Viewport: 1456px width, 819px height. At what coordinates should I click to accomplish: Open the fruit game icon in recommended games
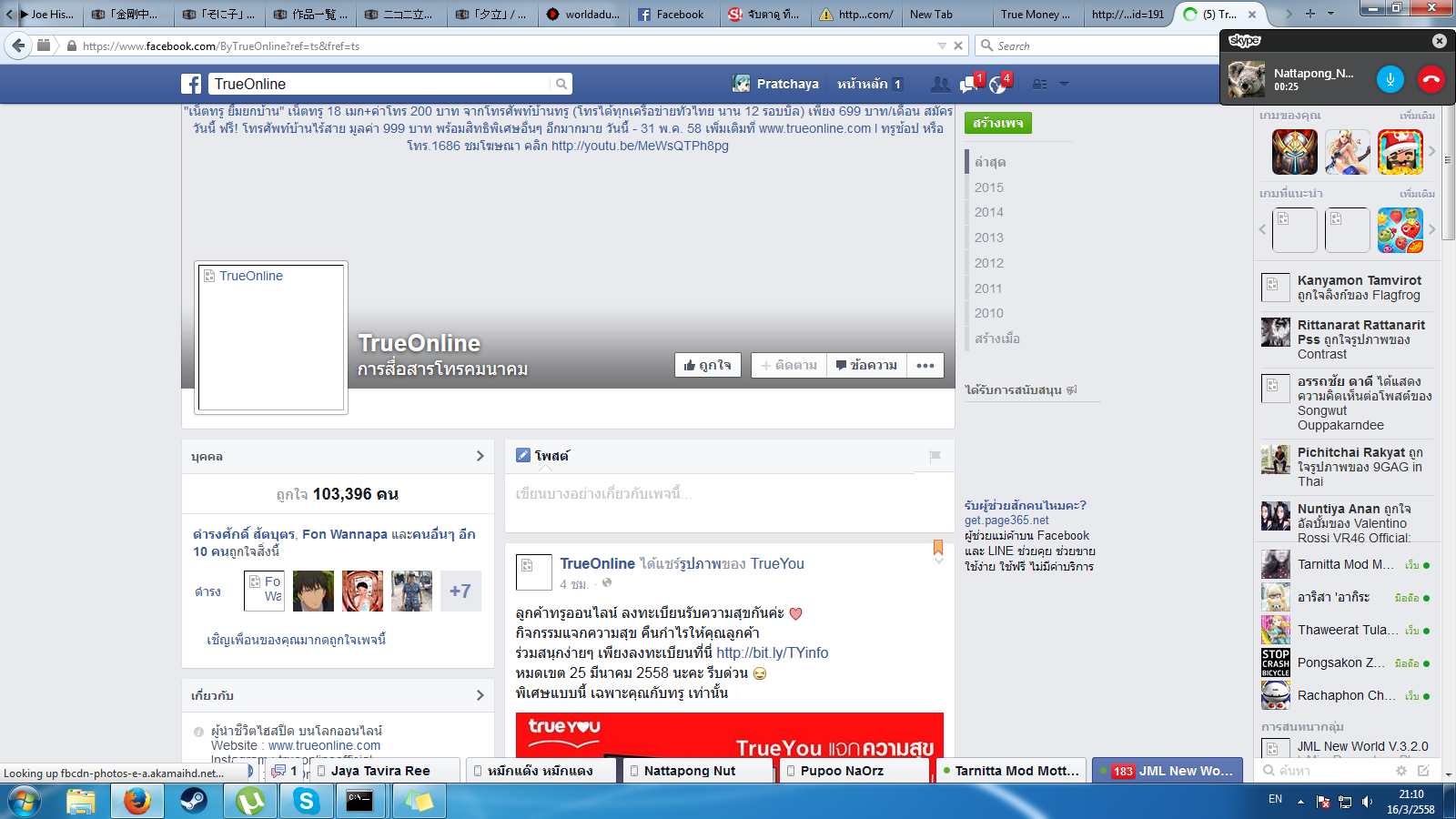coord(1400,230)
